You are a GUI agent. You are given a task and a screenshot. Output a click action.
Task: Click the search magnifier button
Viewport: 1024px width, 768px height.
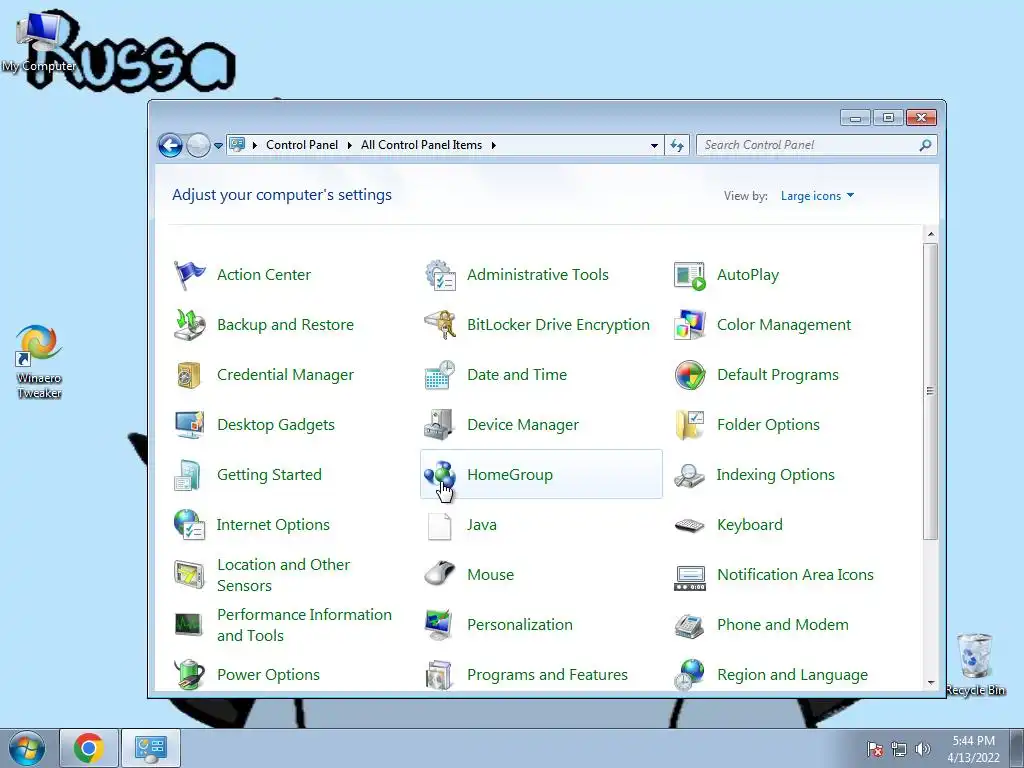tap(925, 145)
